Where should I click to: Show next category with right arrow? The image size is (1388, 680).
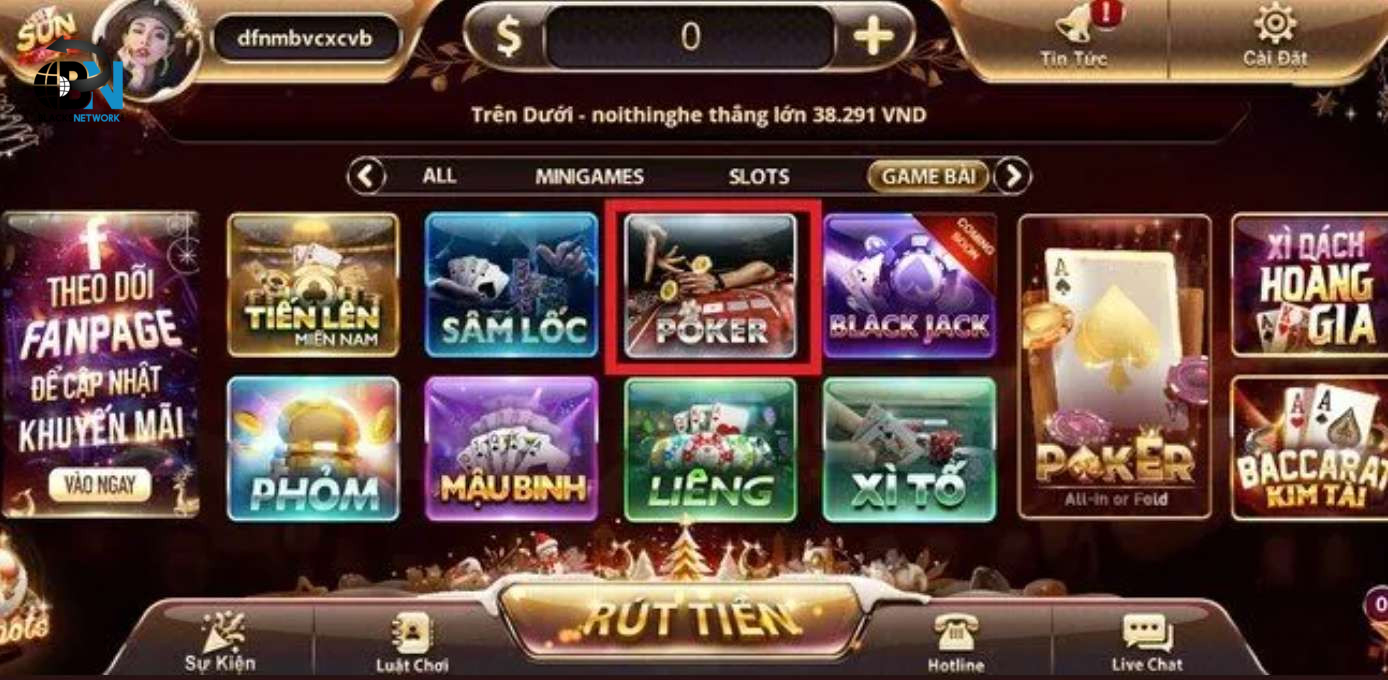[x=1012, y=177]
